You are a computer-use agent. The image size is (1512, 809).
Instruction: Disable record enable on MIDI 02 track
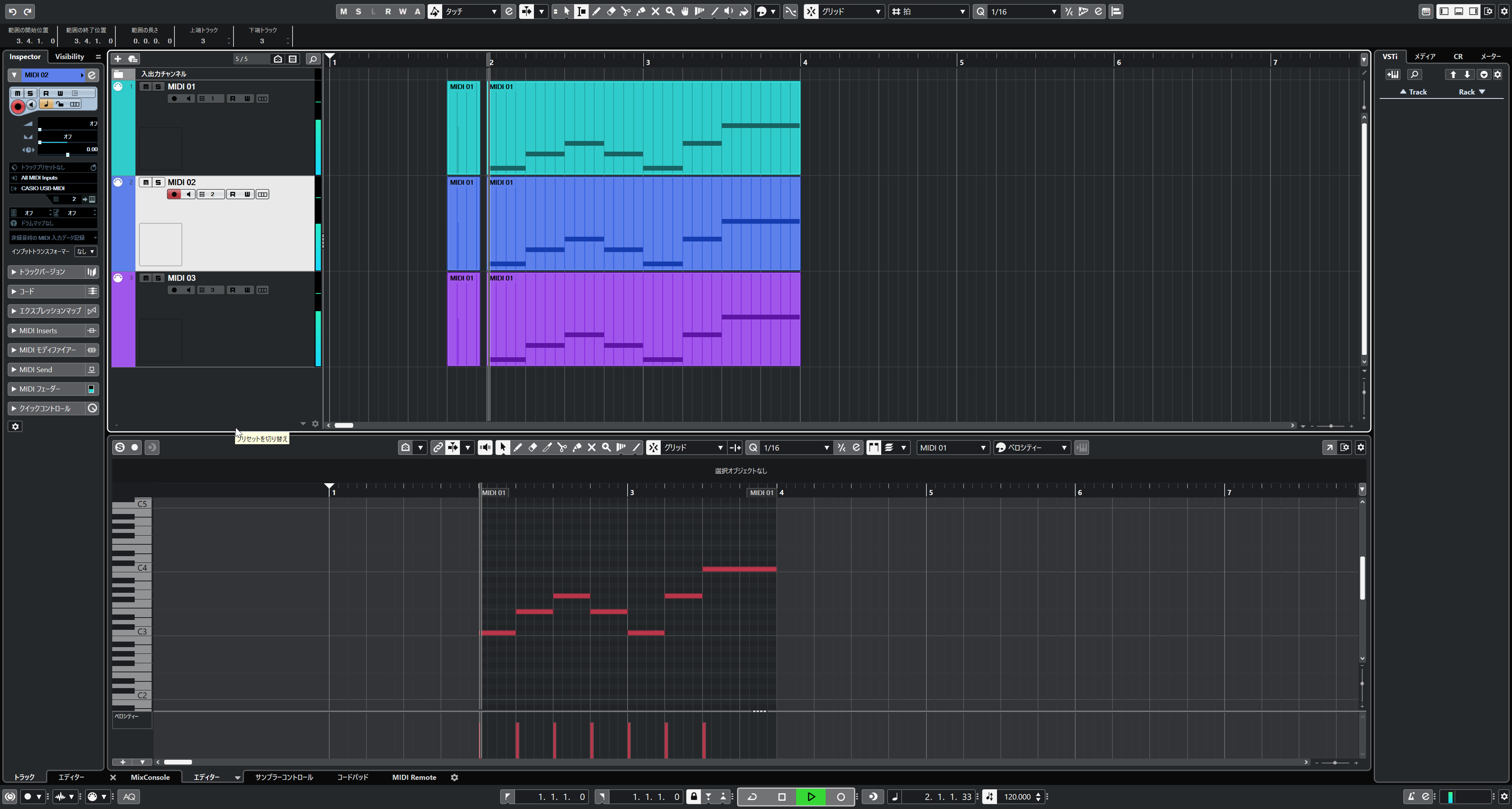click(x=174, y=194)
